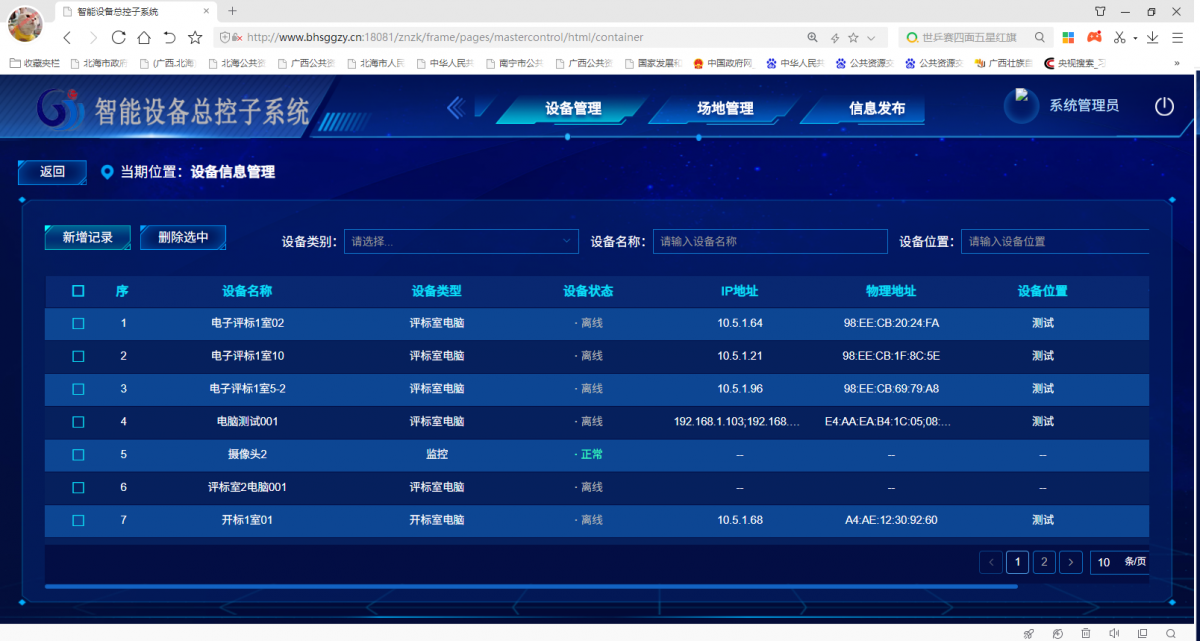Click the 新增记录 button

coord(87,237)
